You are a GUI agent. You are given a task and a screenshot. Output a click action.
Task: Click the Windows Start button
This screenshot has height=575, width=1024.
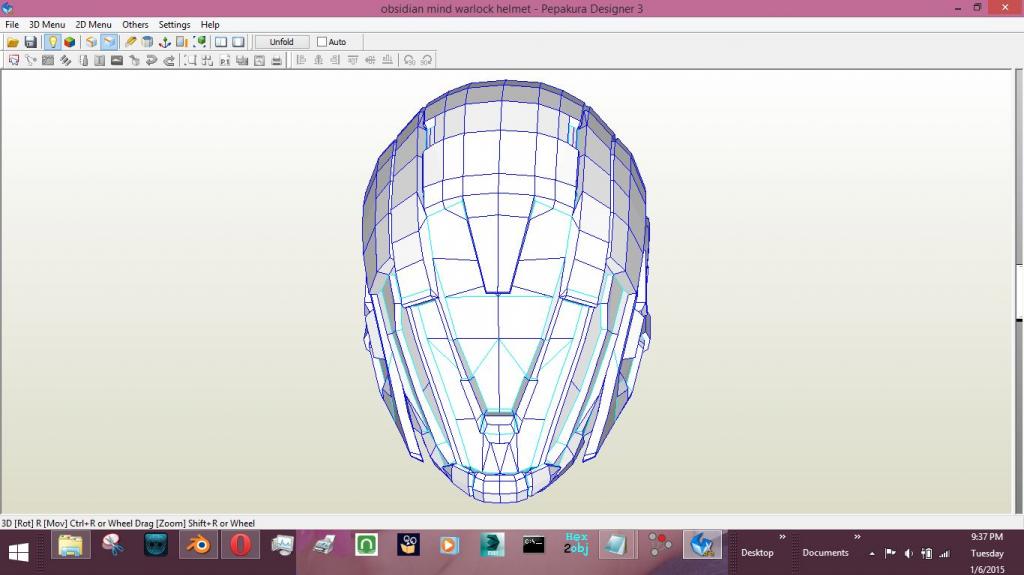tap(18, 551)
